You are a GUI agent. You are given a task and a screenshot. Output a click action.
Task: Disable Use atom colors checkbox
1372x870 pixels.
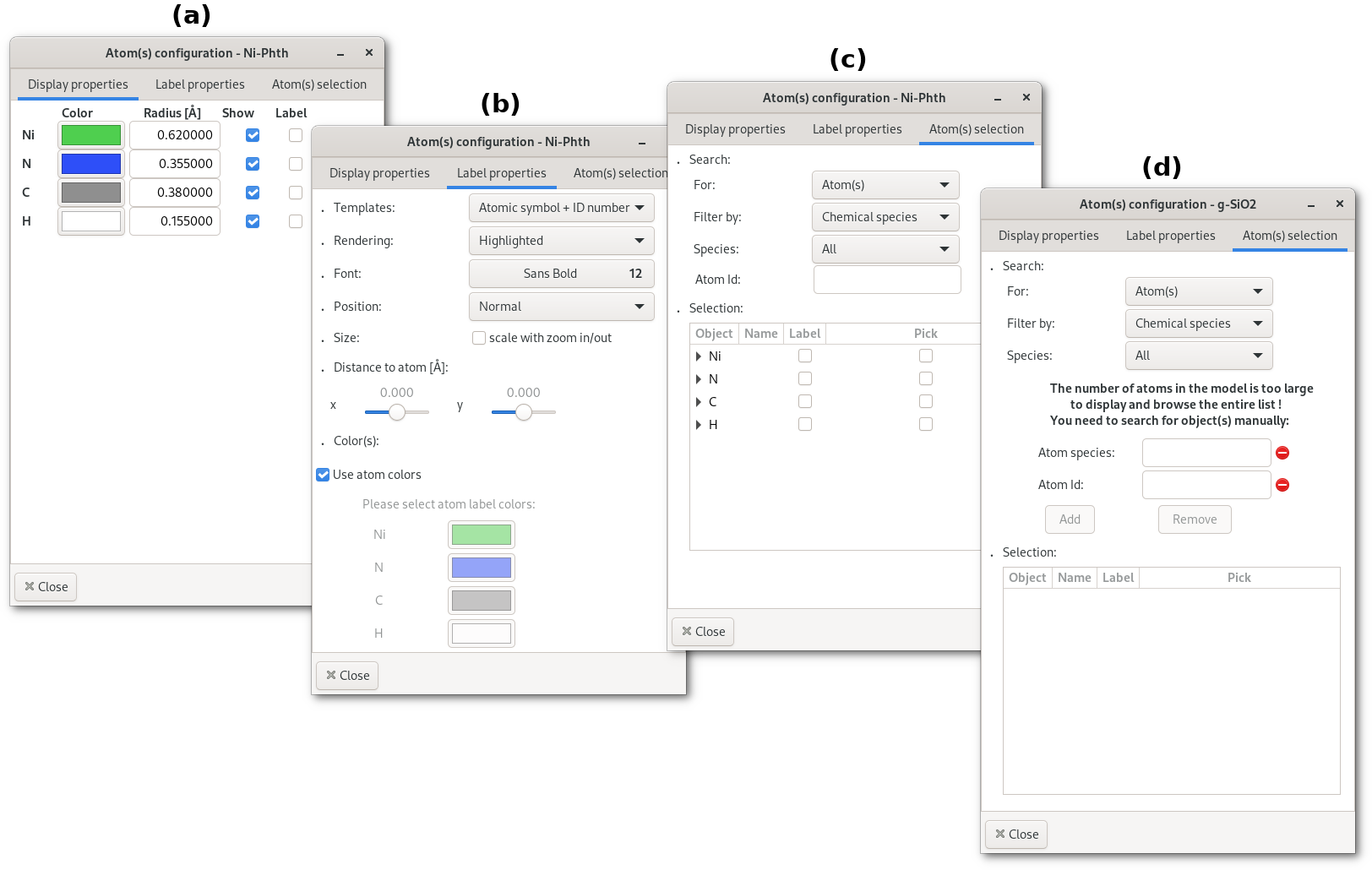pos(323,475)
